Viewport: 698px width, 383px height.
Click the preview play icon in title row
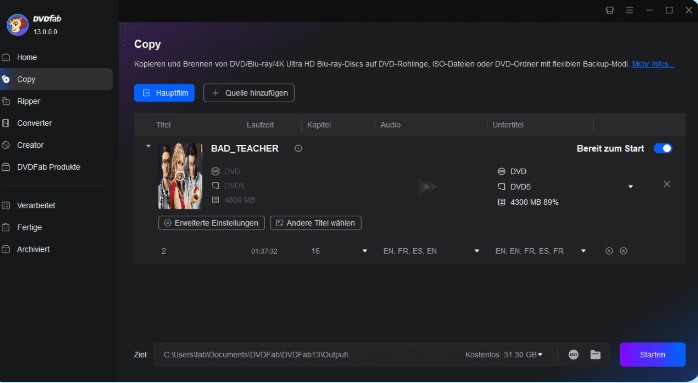coord(609,251)
